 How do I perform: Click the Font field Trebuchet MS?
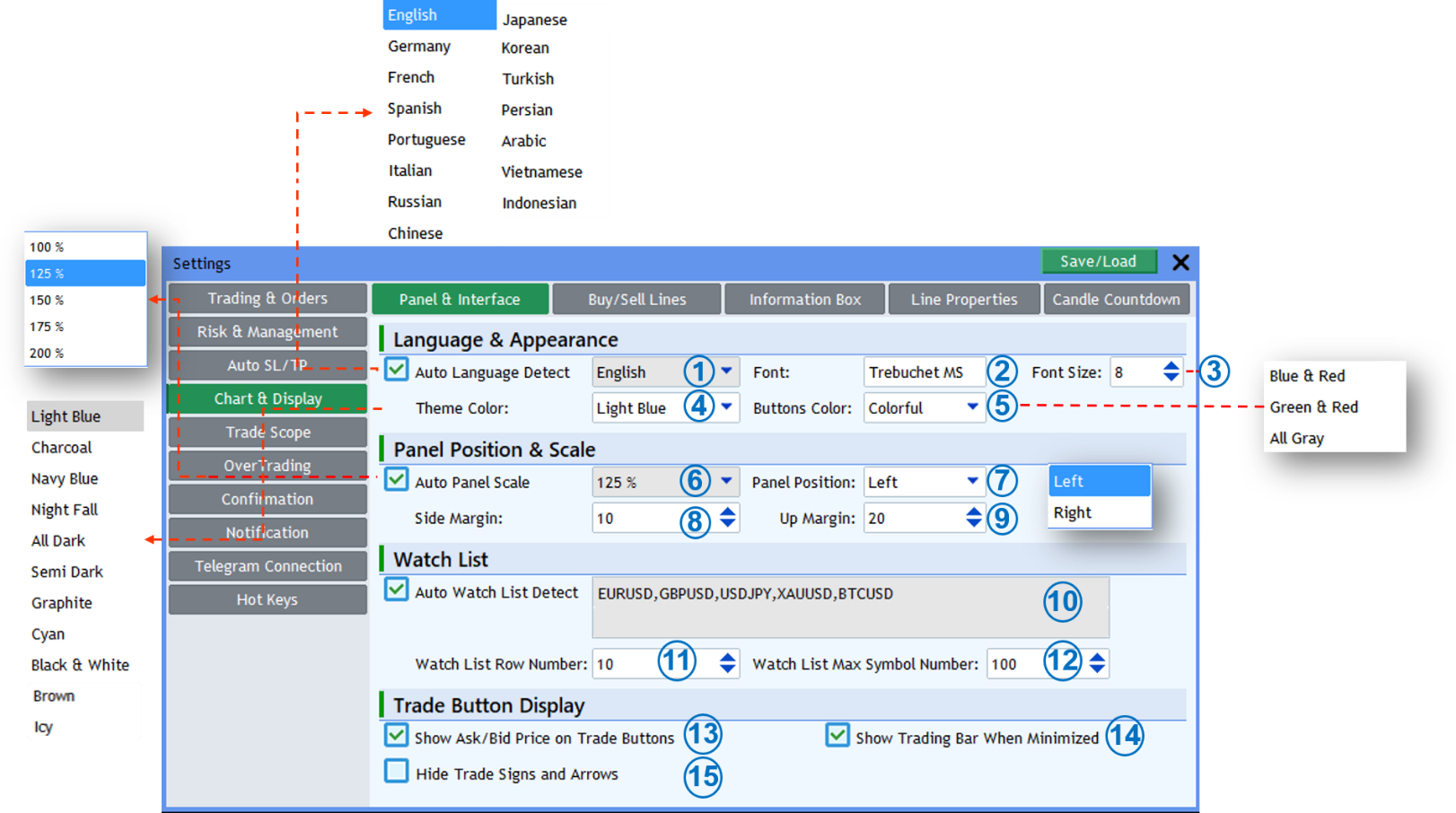[x=925, y=372]
